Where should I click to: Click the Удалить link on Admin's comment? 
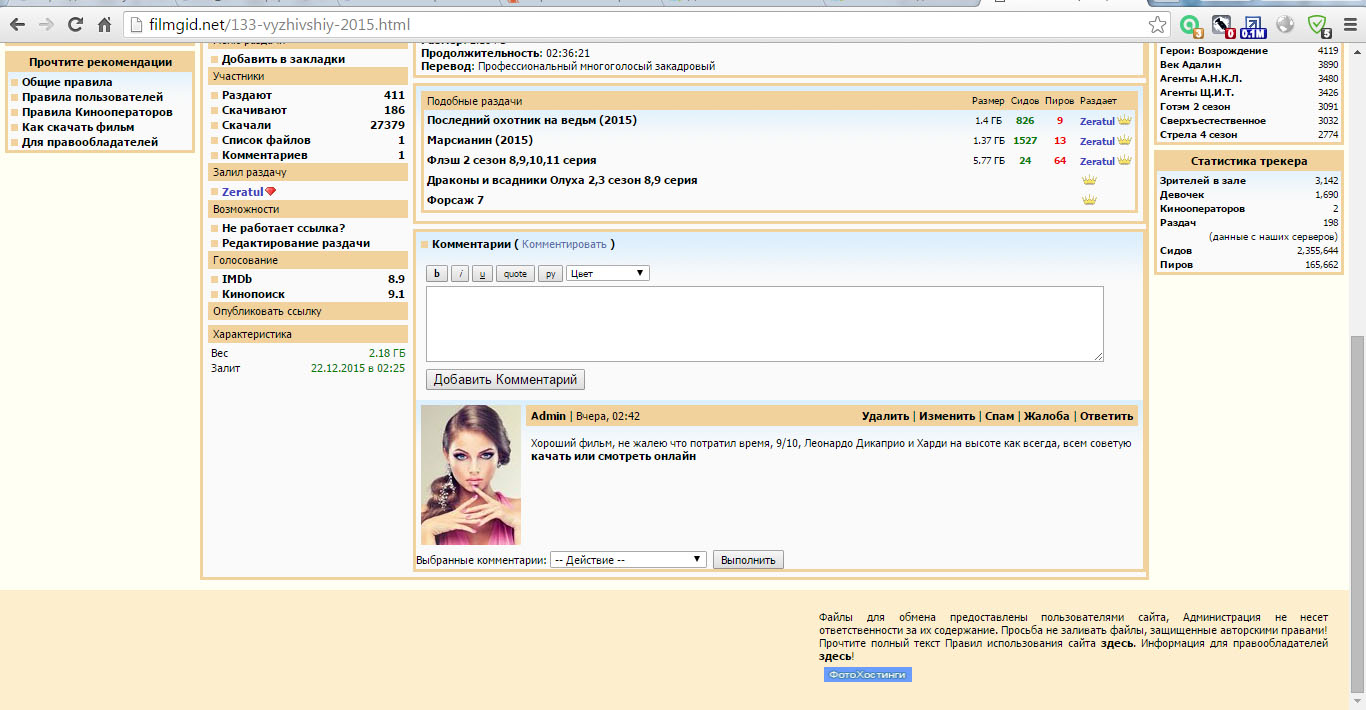point(885,416)
